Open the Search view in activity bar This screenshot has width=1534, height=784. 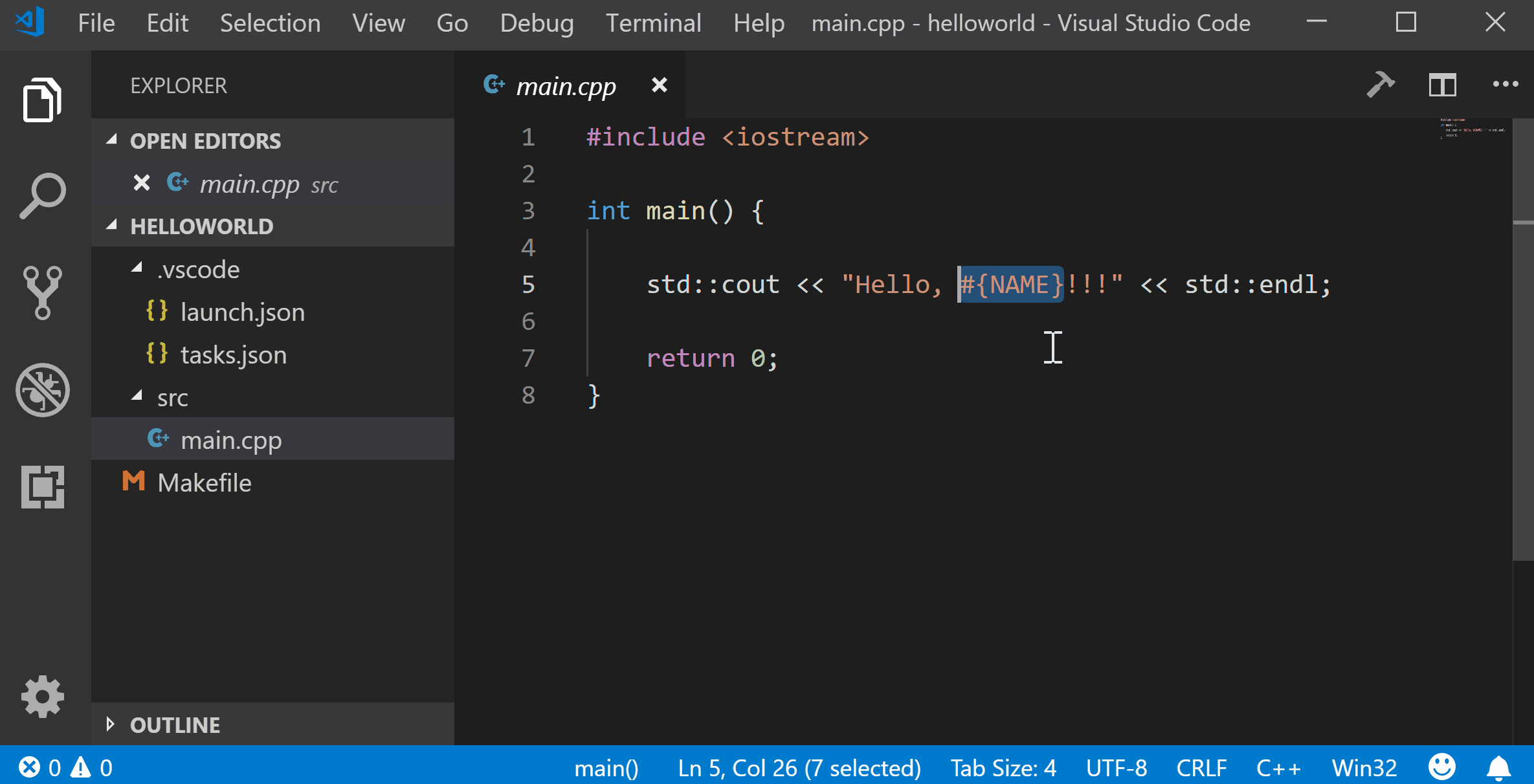pos(42,195)
